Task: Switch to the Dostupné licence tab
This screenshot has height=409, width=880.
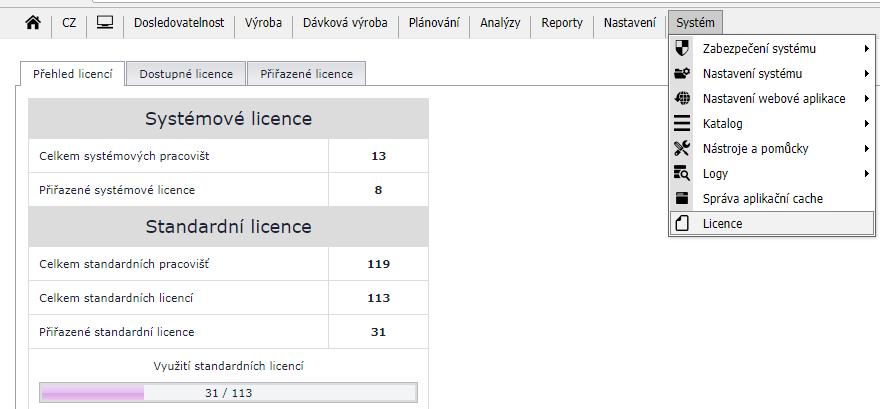Action: click(186, 74)
